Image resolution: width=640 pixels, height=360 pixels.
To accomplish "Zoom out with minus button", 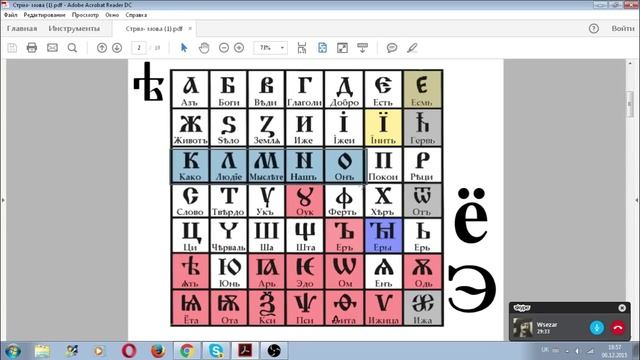I will pyautogui.click(x=224, y=48).
